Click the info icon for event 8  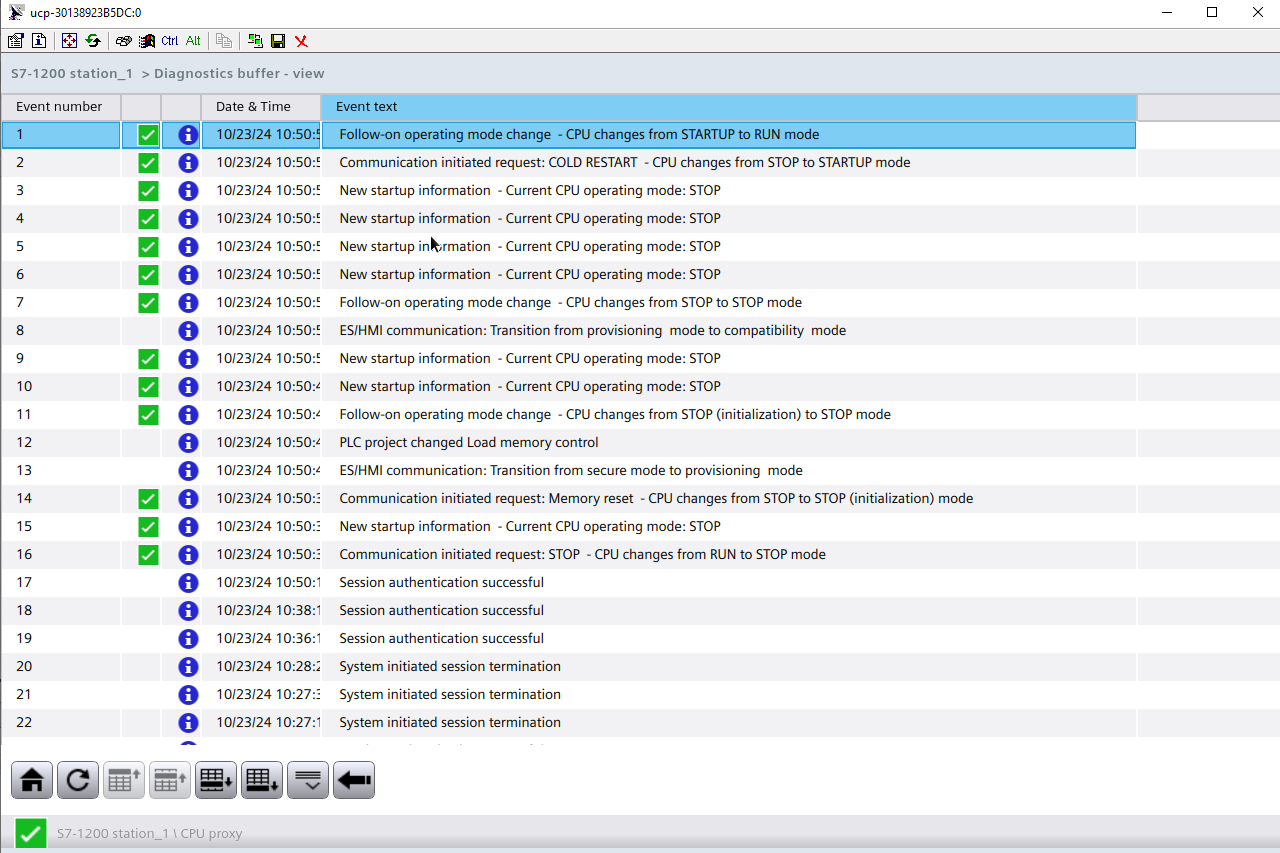tap(188, 331)
